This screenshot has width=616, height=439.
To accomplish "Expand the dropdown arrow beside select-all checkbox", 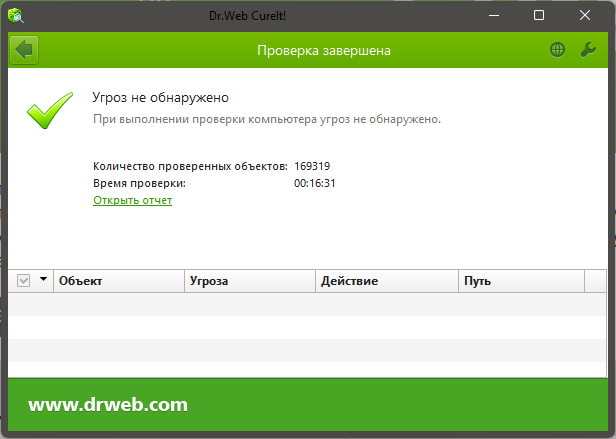I will click(43, 281).
